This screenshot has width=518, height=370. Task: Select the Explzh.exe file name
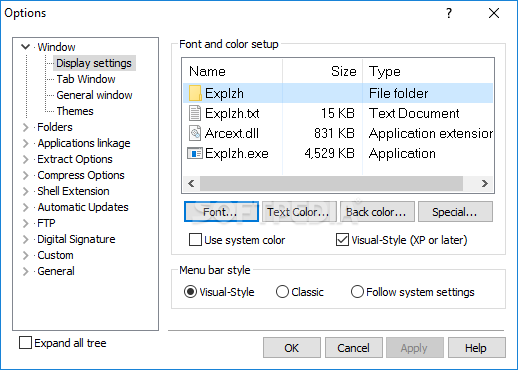coord(237,153)
